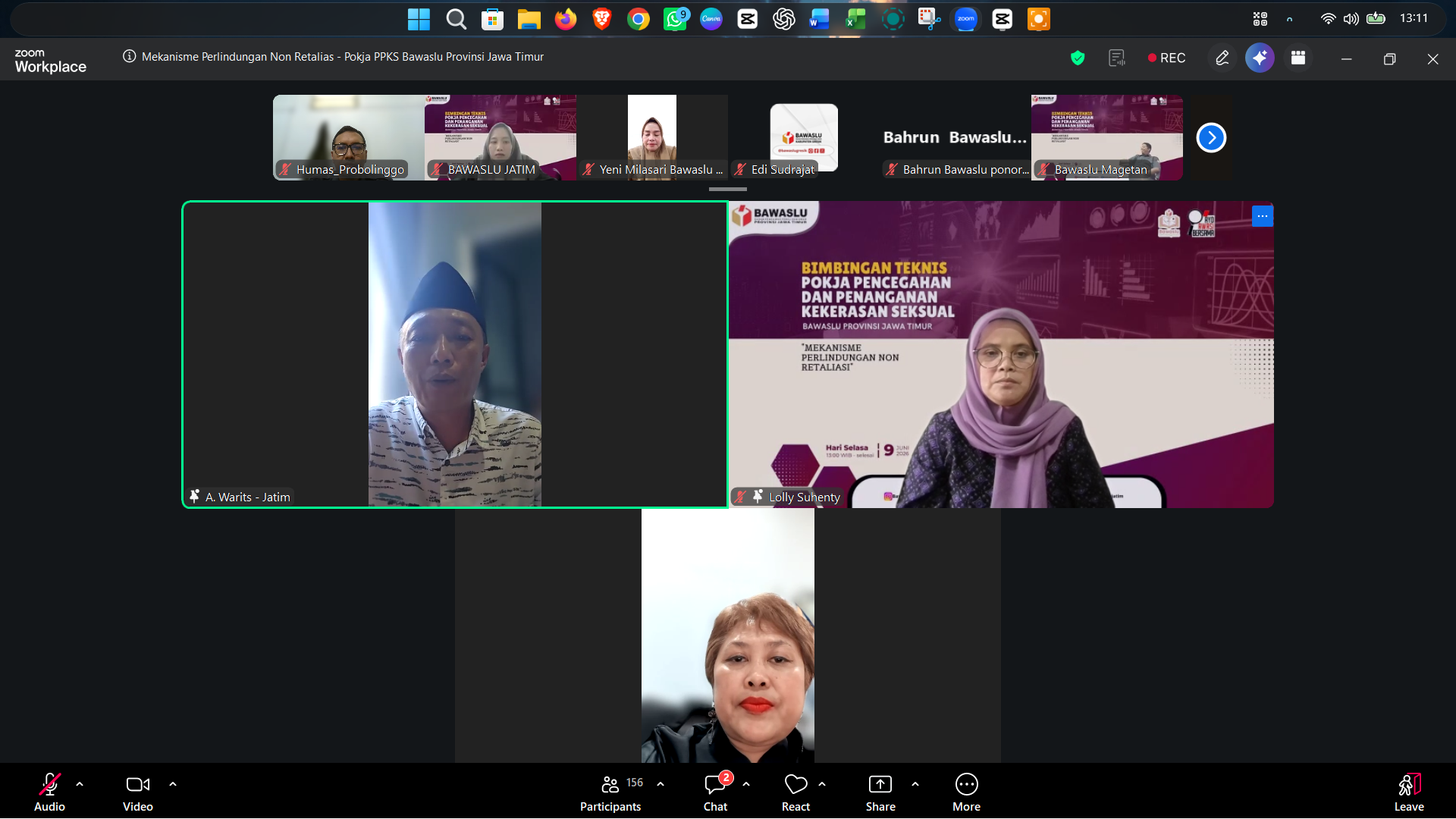Open the clock showing 13:11
This screenshot has width=1456, height=819.
click(x=1414, y=18)
